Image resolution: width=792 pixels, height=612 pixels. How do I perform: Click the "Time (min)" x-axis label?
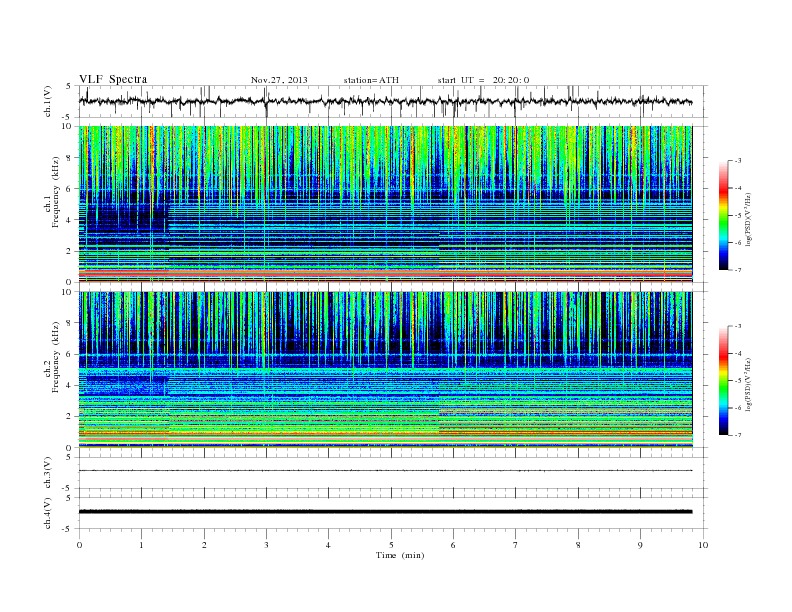400,555
